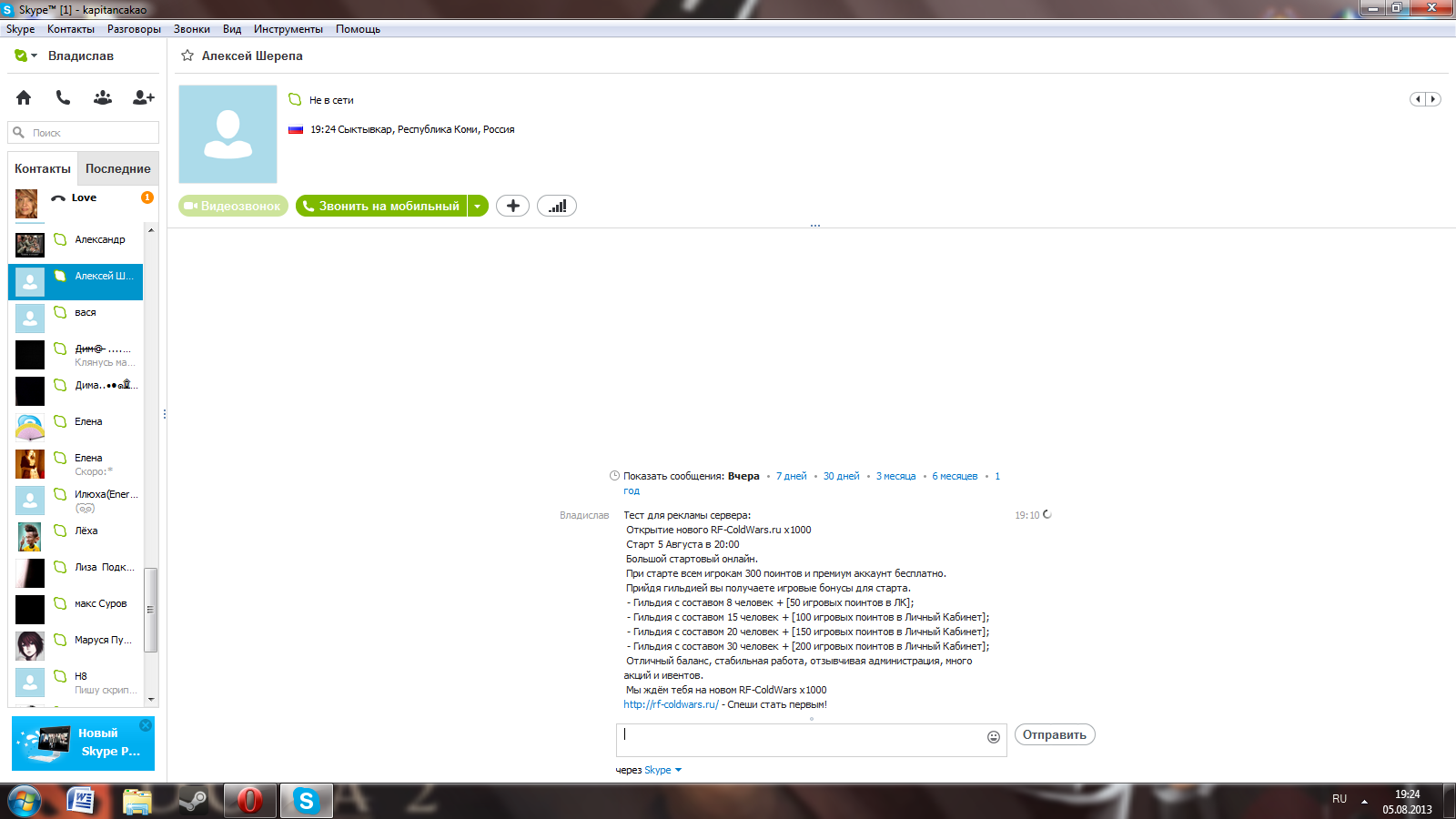
Task: Open the Звонки menu
Action: (x=192, y=29)
